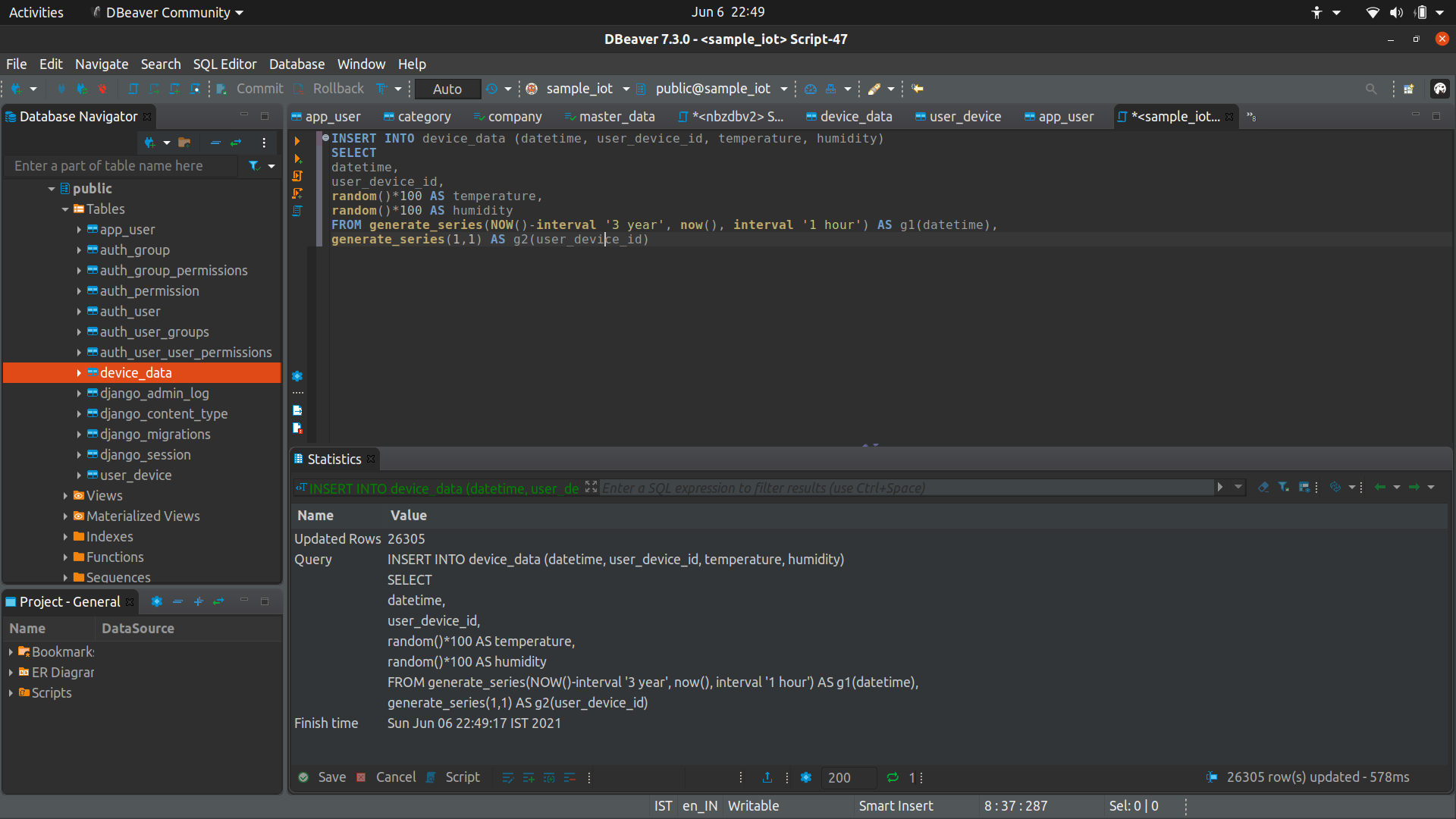Switch to the master_data editor tab

click(610, 117)
